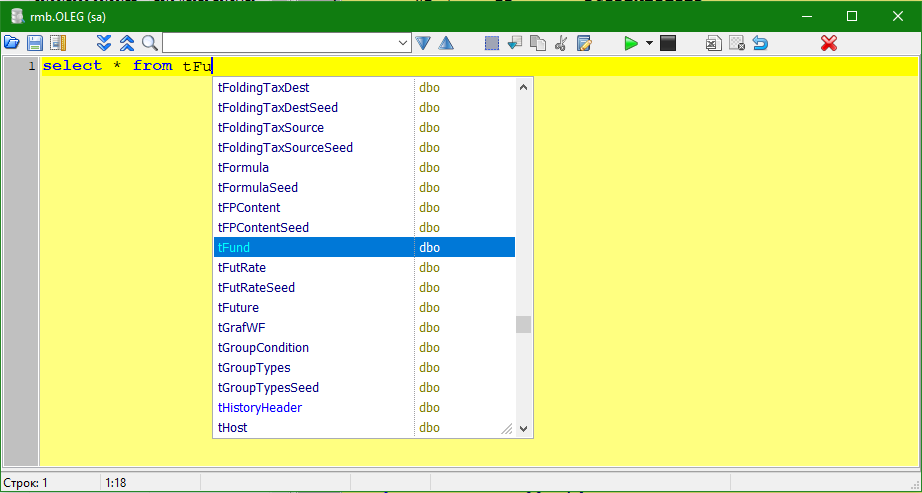The width and height of the screenshot is (922, 493).
Task: Click the blue undo arrow icon
Action: click(761, 43)
